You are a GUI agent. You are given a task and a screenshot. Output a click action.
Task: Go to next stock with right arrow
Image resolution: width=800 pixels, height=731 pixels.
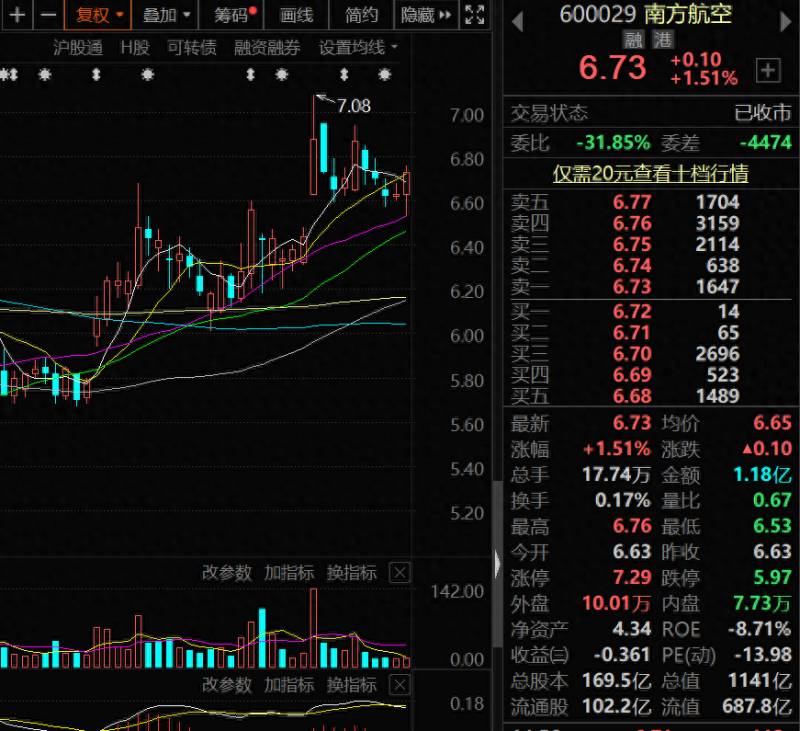click(x=785, y=22)
